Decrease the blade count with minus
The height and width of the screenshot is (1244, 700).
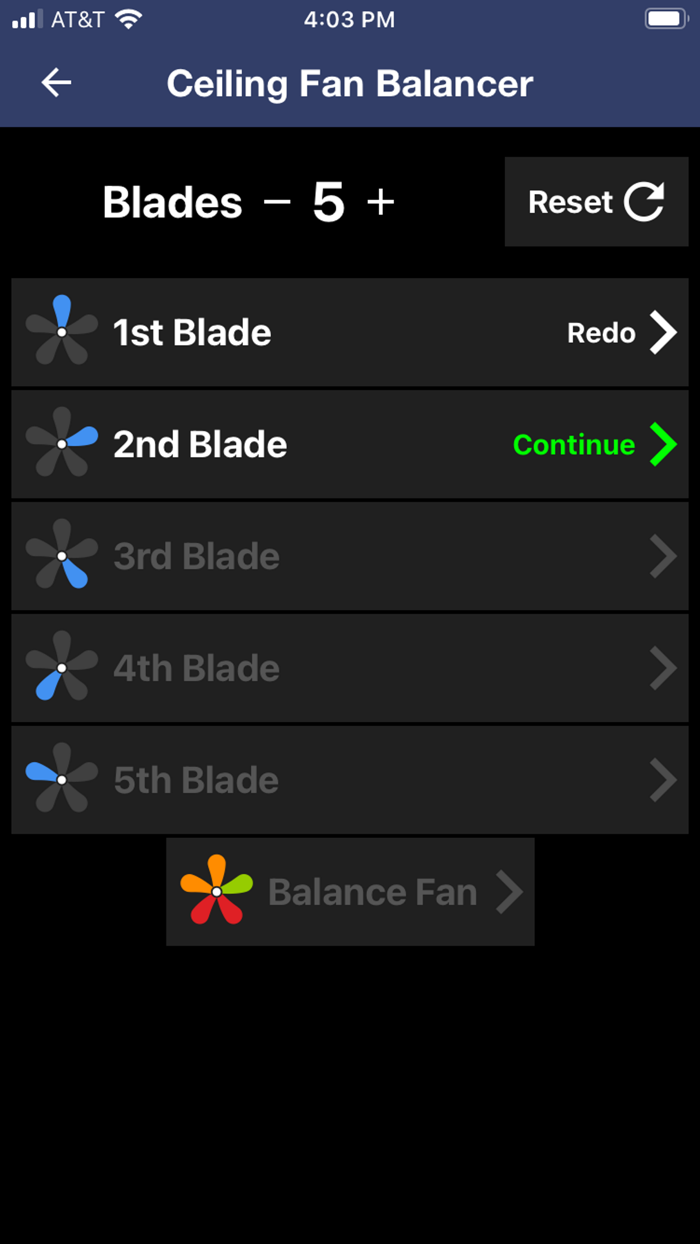tap(277, 201)
